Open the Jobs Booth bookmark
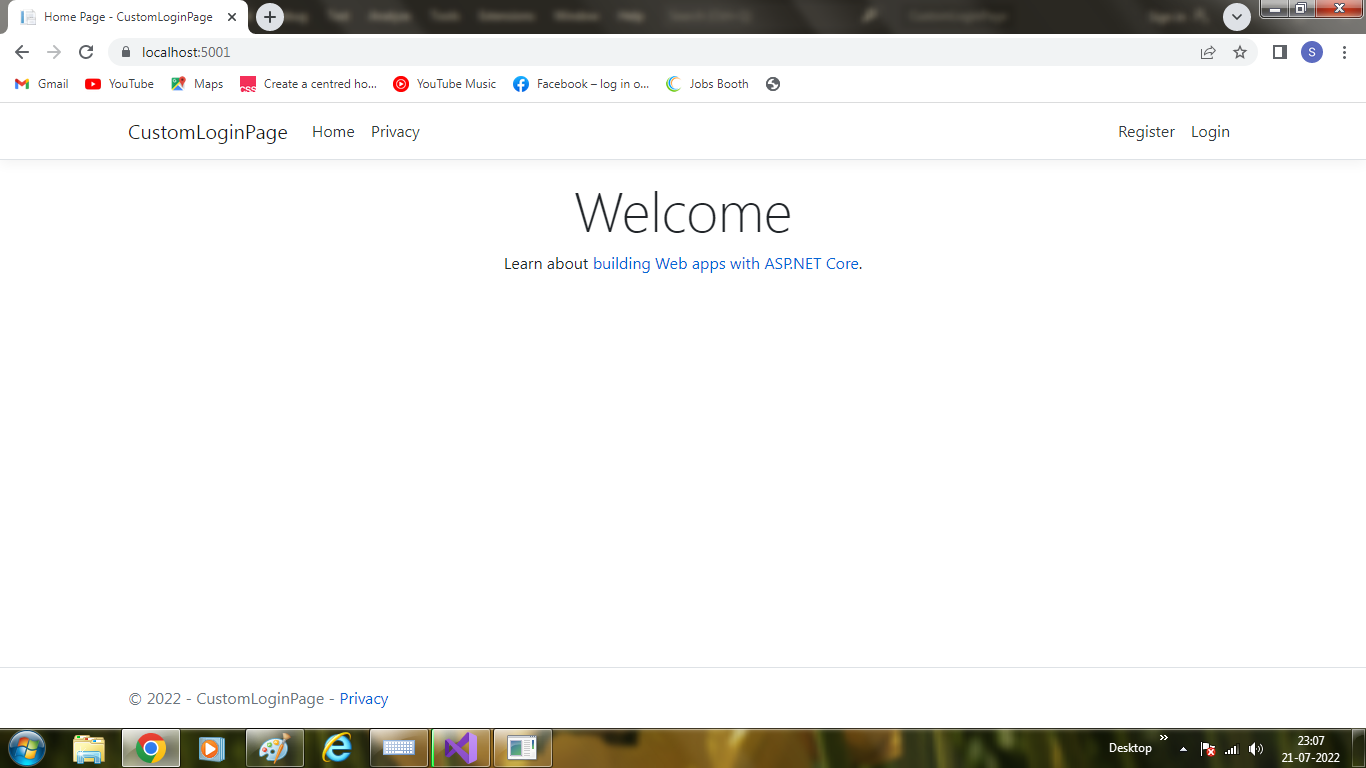 707,84
